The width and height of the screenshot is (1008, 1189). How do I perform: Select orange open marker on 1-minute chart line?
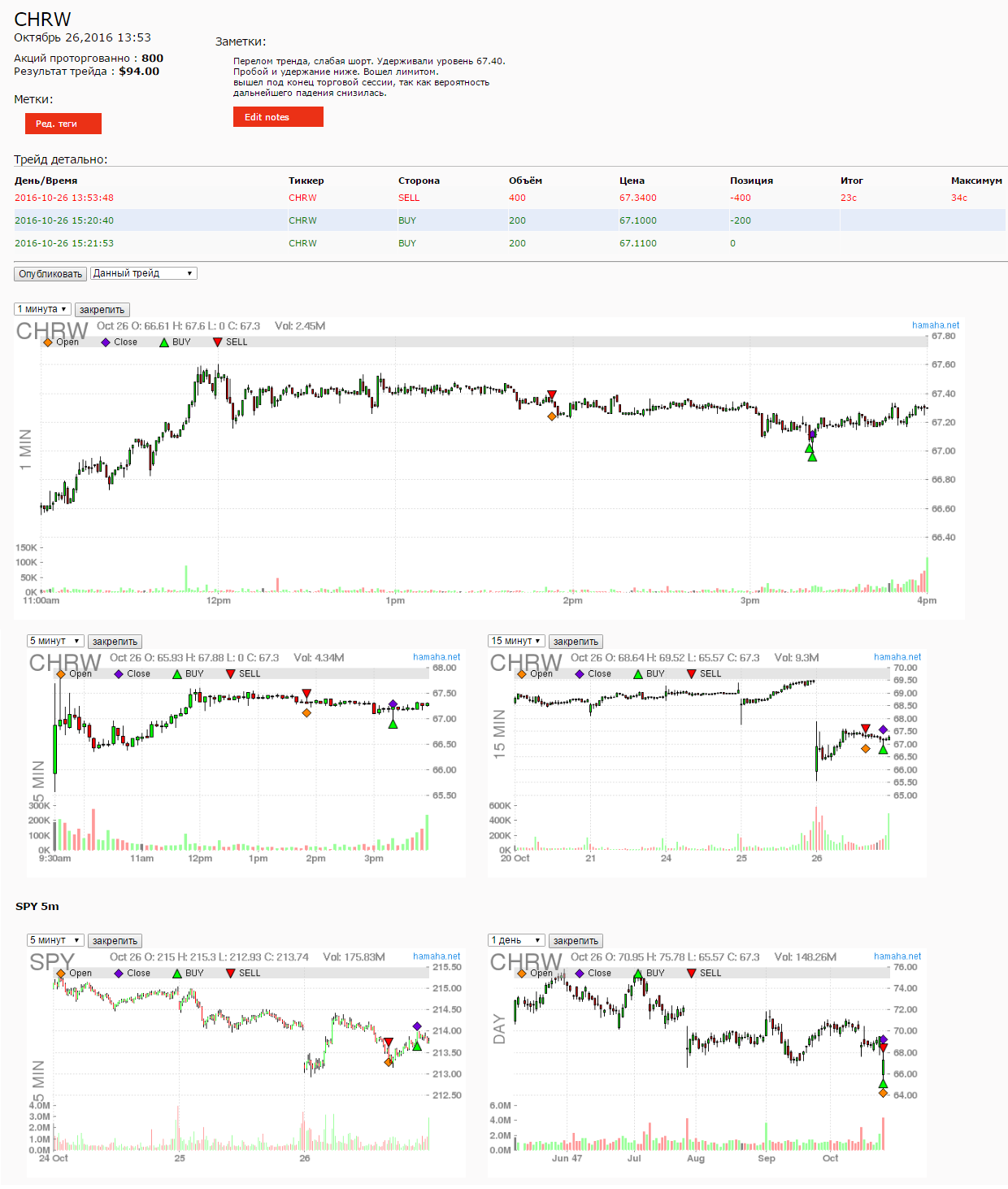coord(552,416)
